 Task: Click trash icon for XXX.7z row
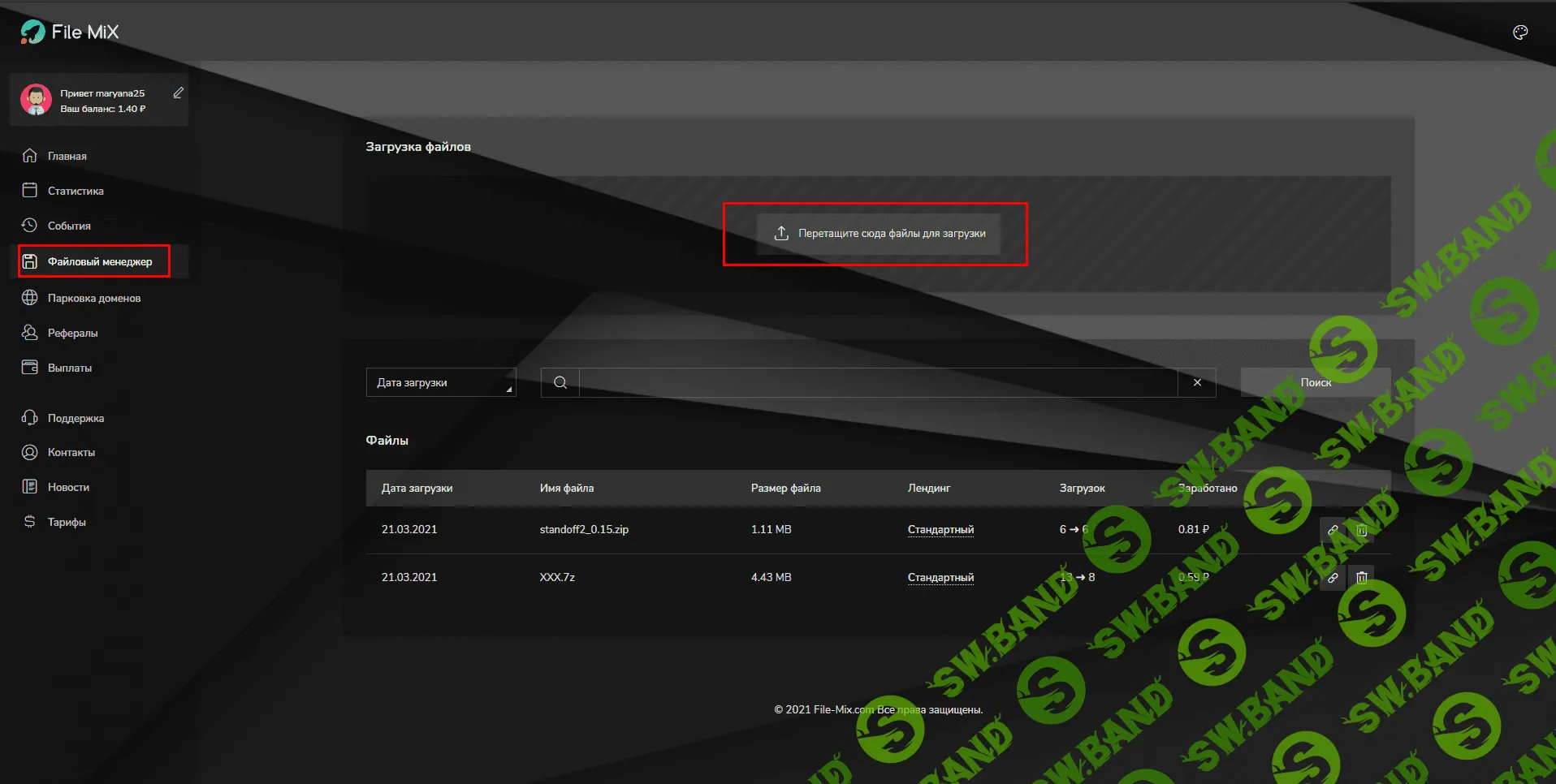click(1362, 578)
